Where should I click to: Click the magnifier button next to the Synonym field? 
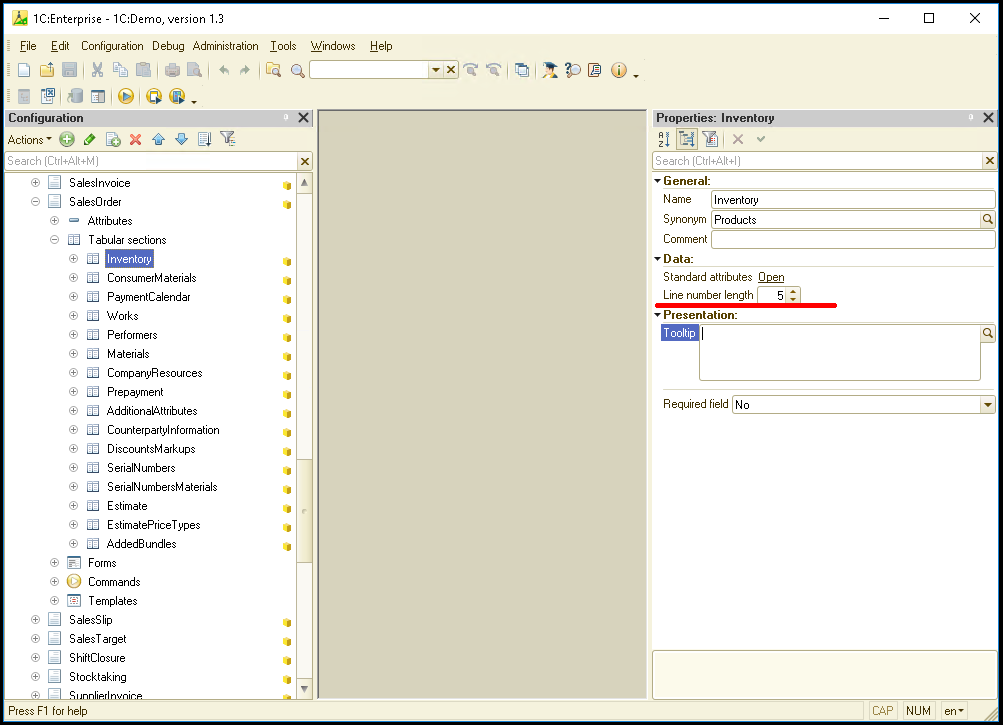[x=988, y=219]
